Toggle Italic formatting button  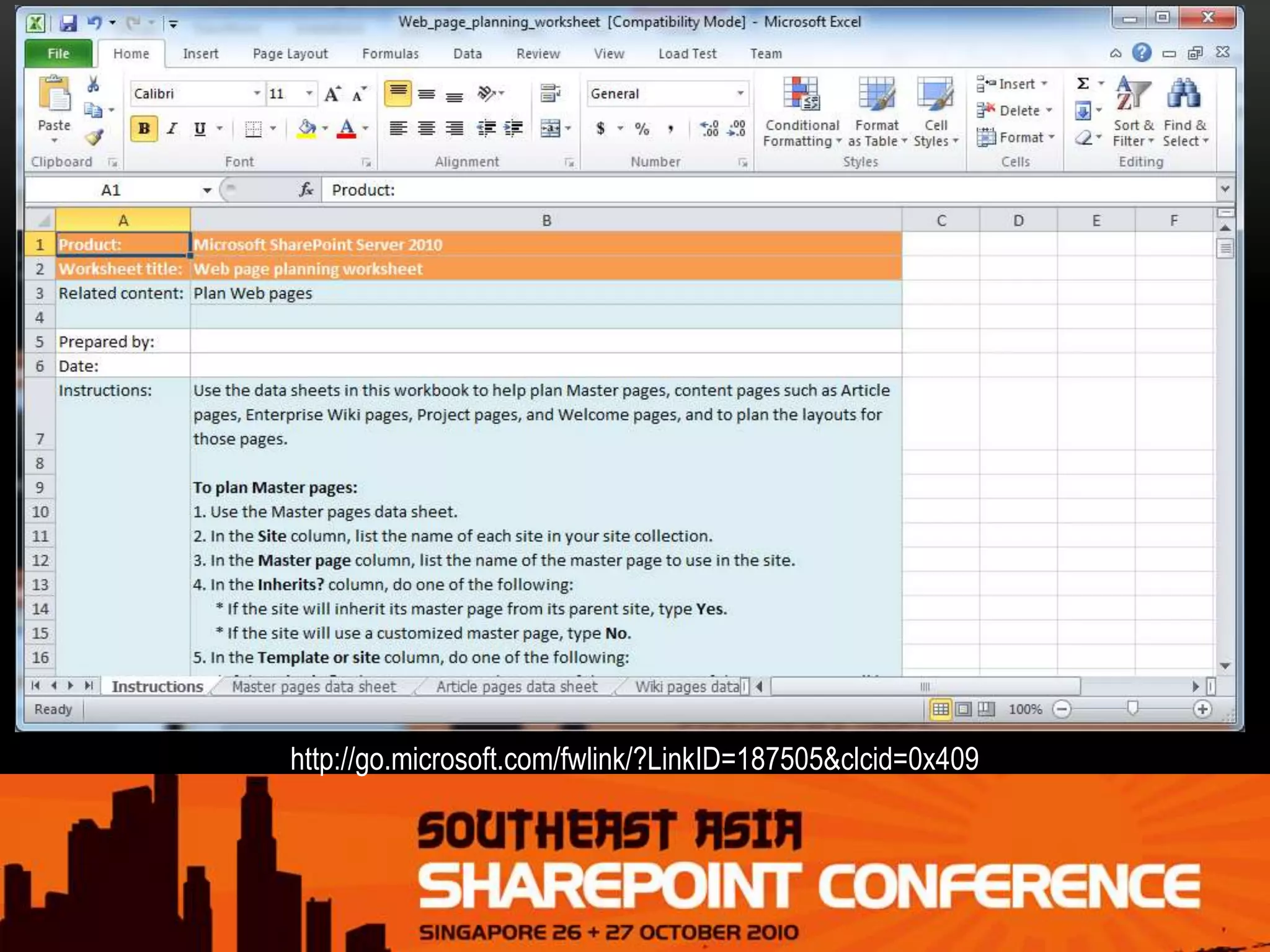coord(173,129)
